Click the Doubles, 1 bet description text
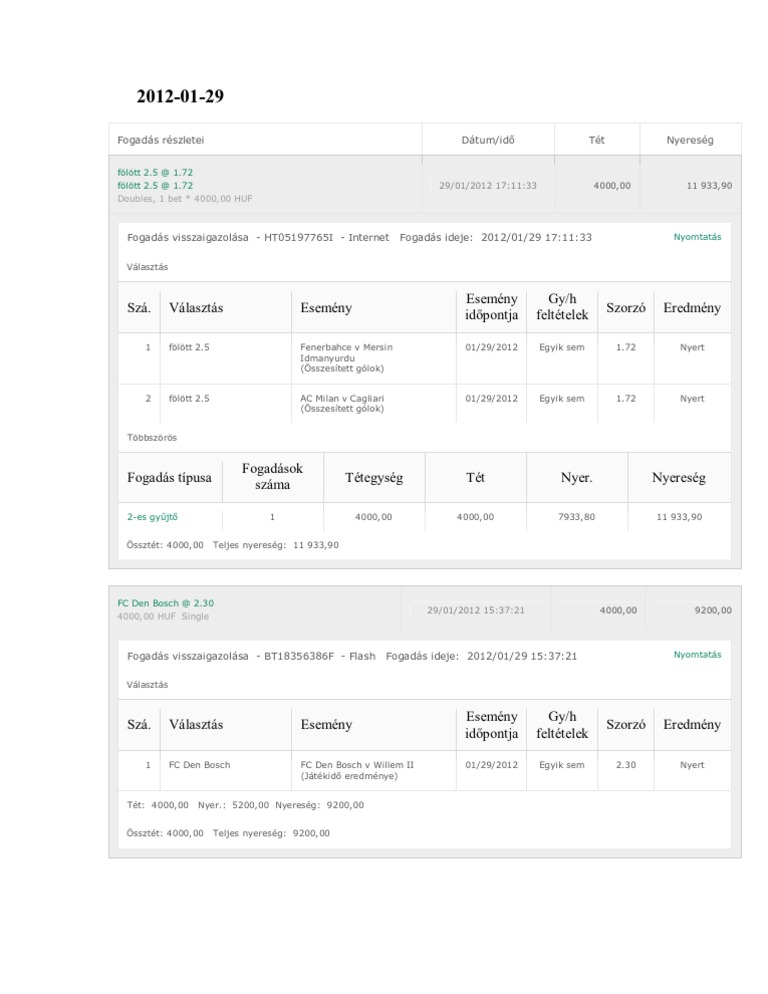Viewport: 768px width, 994px height. point(185,198)
